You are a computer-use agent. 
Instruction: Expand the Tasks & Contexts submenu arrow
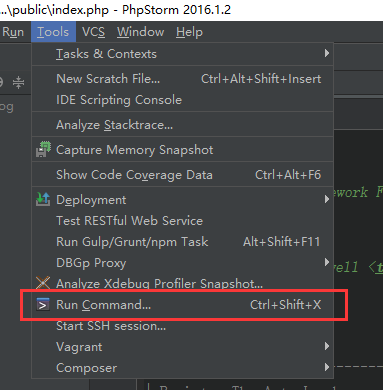tap(327, 53)
